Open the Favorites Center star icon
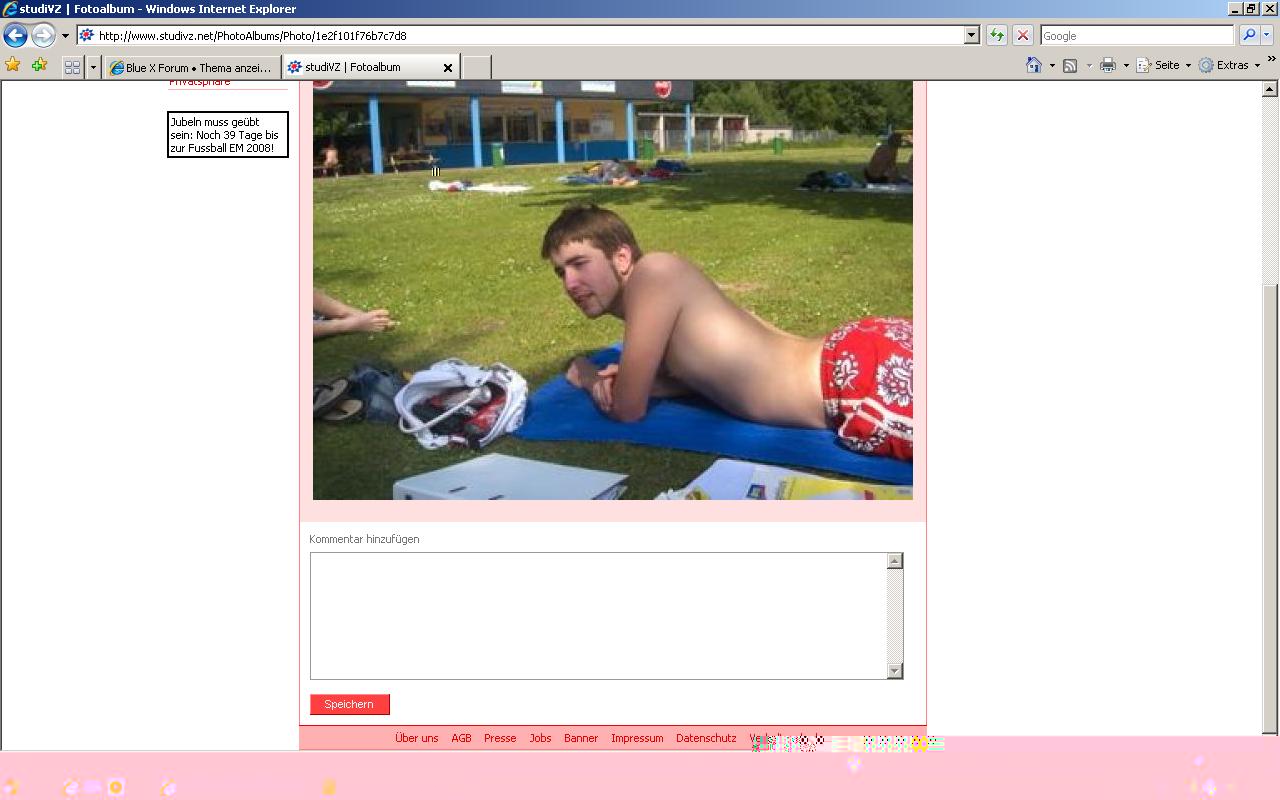The width and height of the screenshot is (1280, 800). (x=13, y=66)
